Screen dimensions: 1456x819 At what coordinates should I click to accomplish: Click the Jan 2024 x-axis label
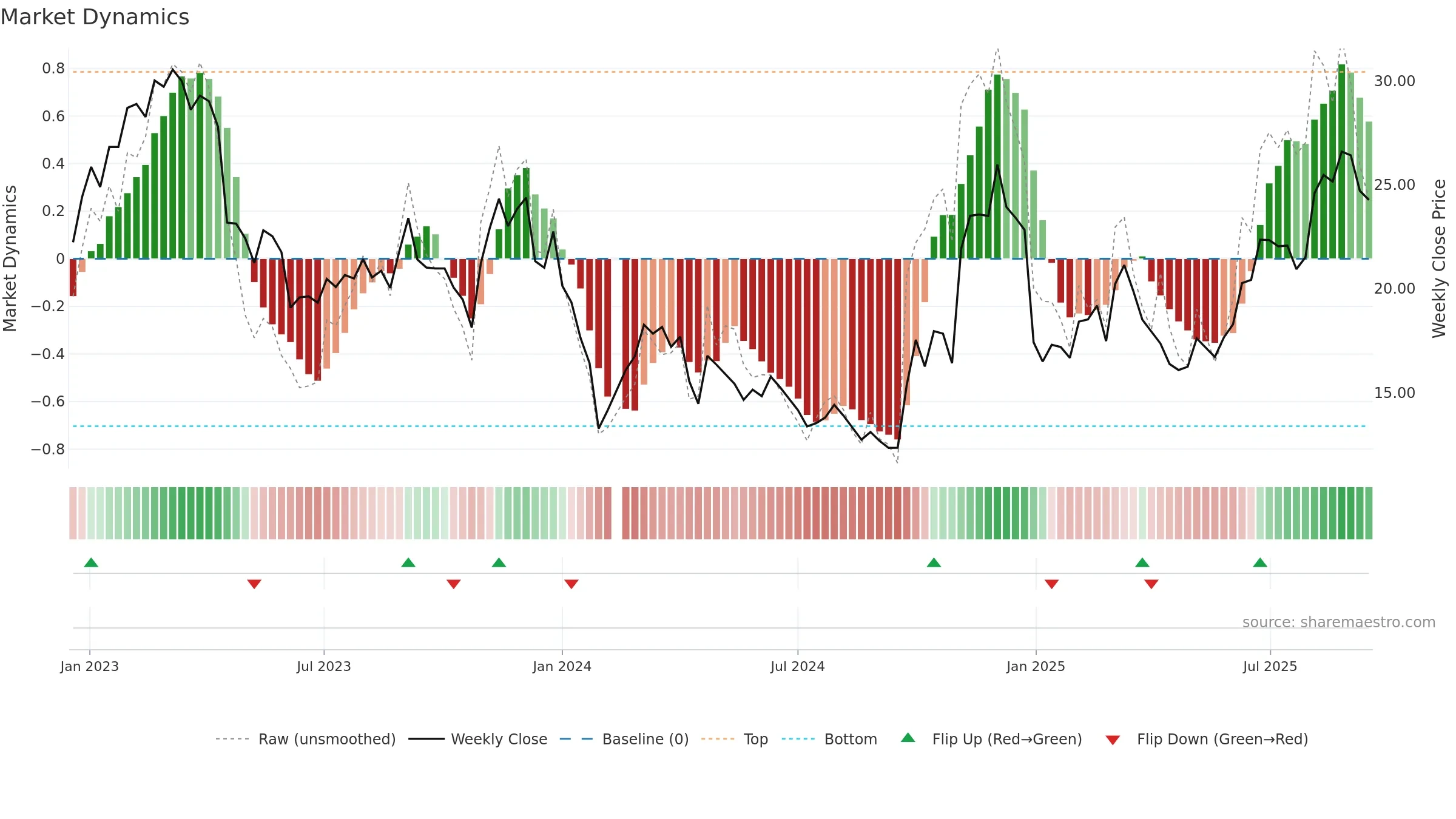562,667
